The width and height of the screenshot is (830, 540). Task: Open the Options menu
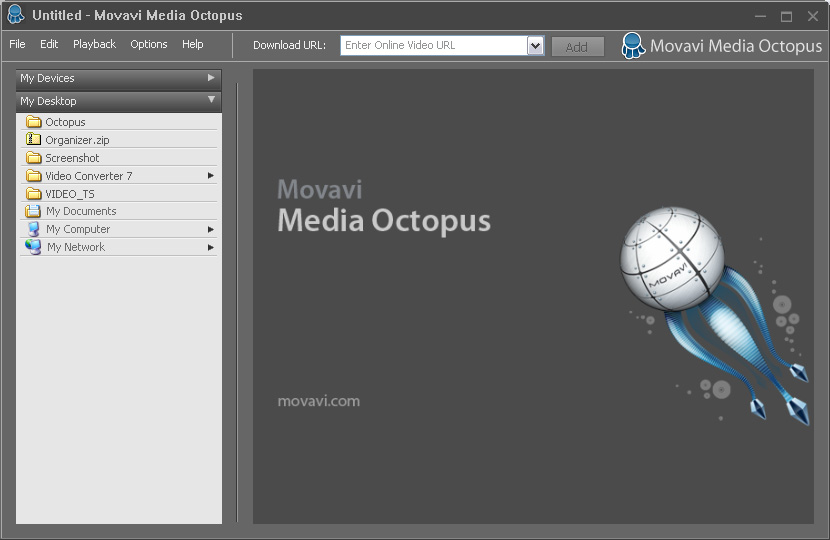tap(149, 44)
